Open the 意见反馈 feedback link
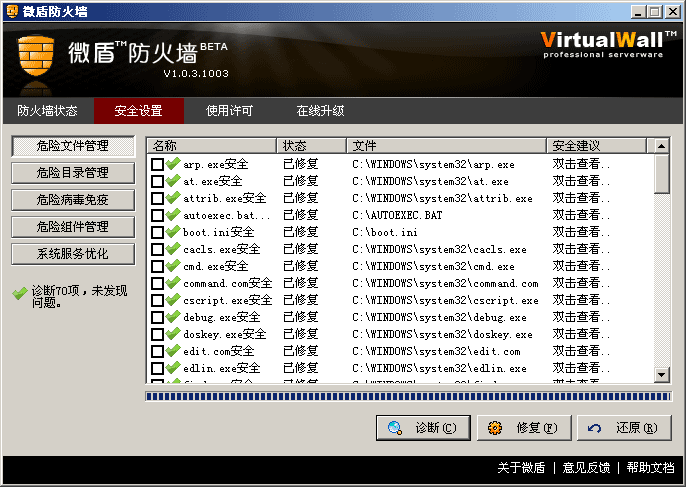 tap(586, 468)
